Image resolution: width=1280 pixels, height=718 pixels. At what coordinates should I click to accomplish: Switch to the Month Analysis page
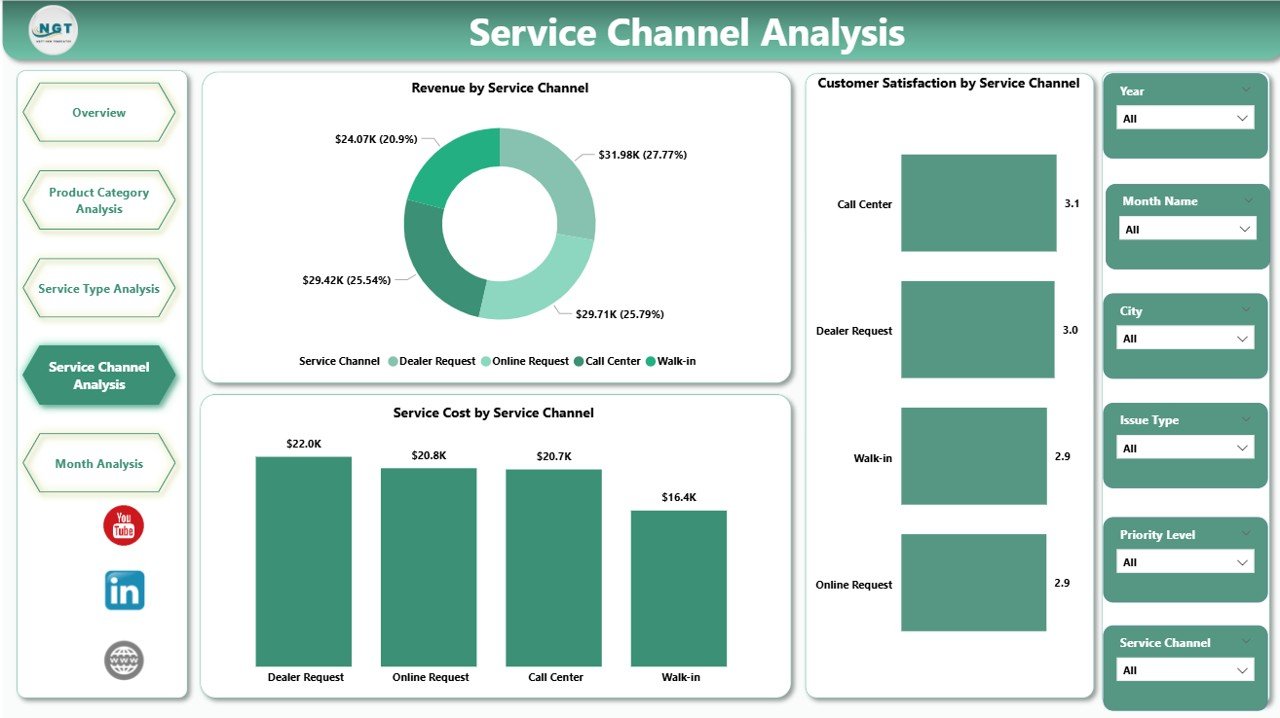point(98,463)
